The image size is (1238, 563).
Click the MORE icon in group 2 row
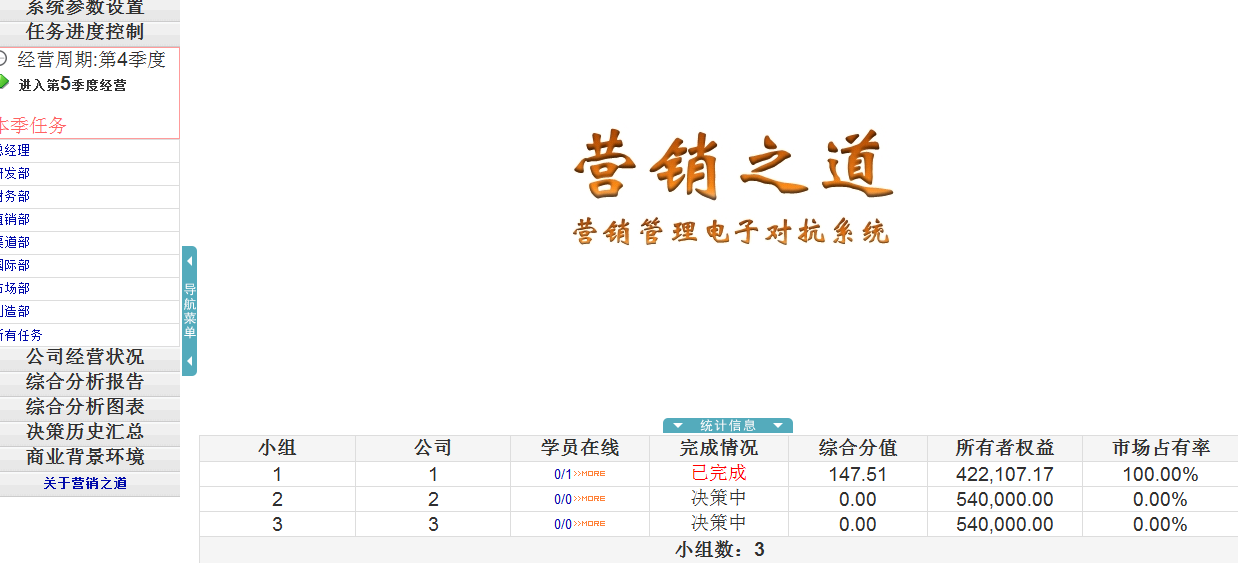(x=589, y=499)
